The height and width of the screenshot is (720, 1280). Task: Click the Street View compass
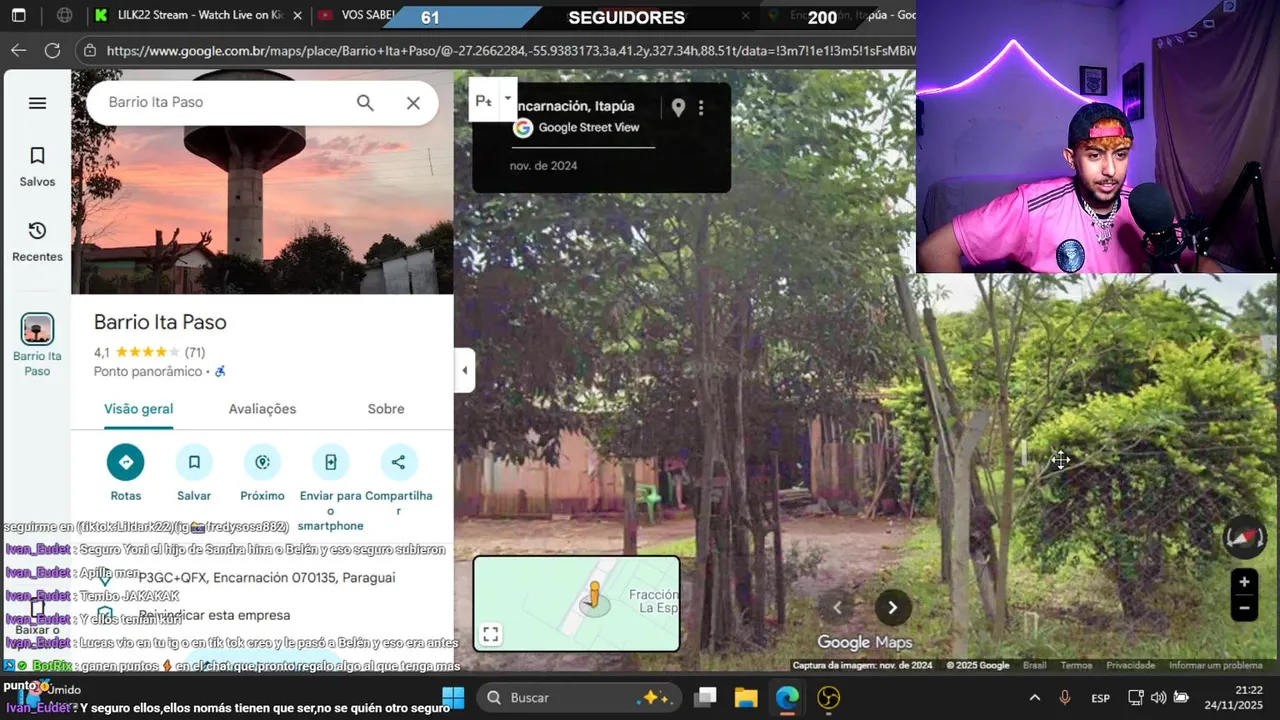tap(1245, 539)
